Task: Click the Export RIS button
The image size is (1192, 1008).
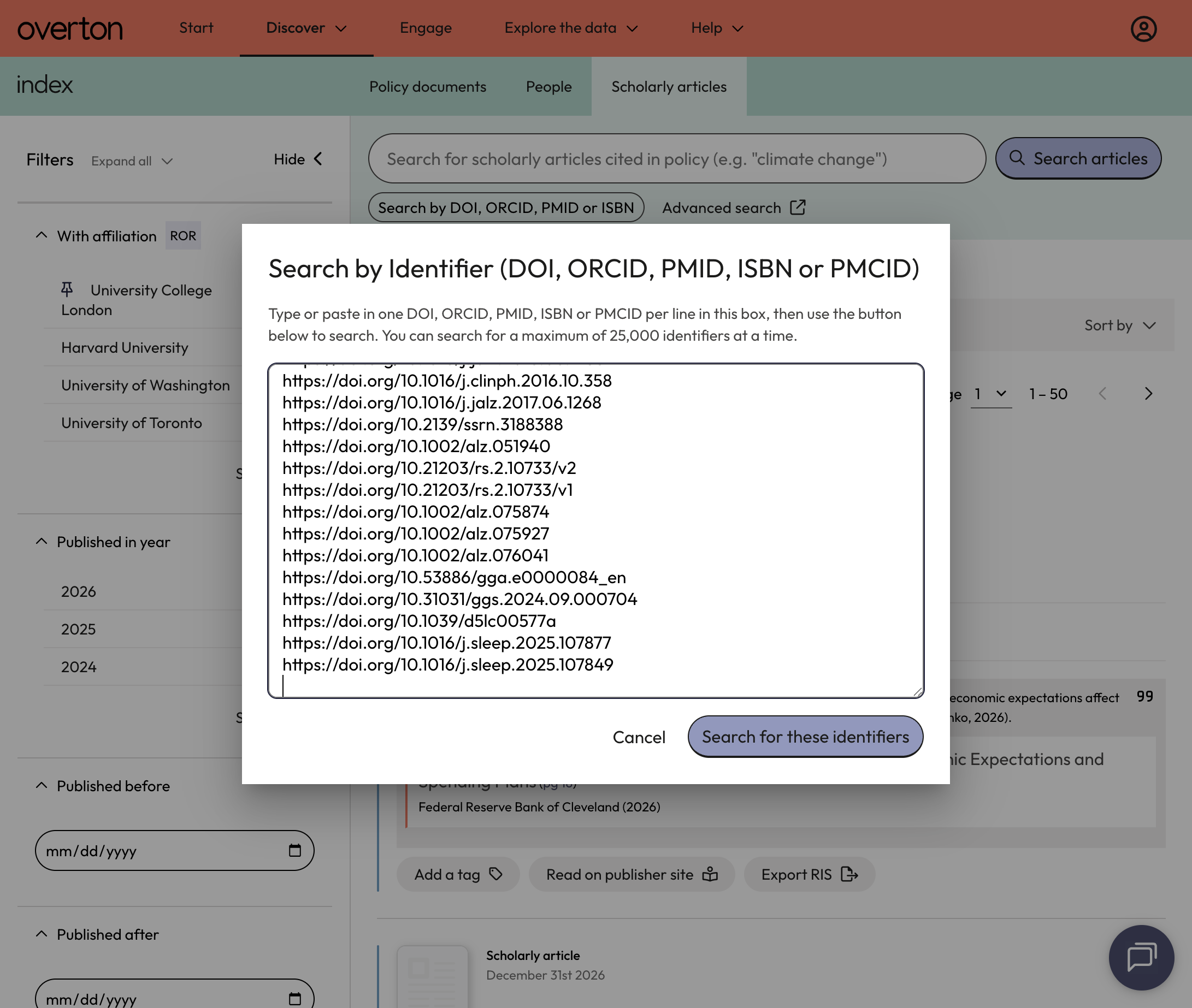Action: [809, 874]
